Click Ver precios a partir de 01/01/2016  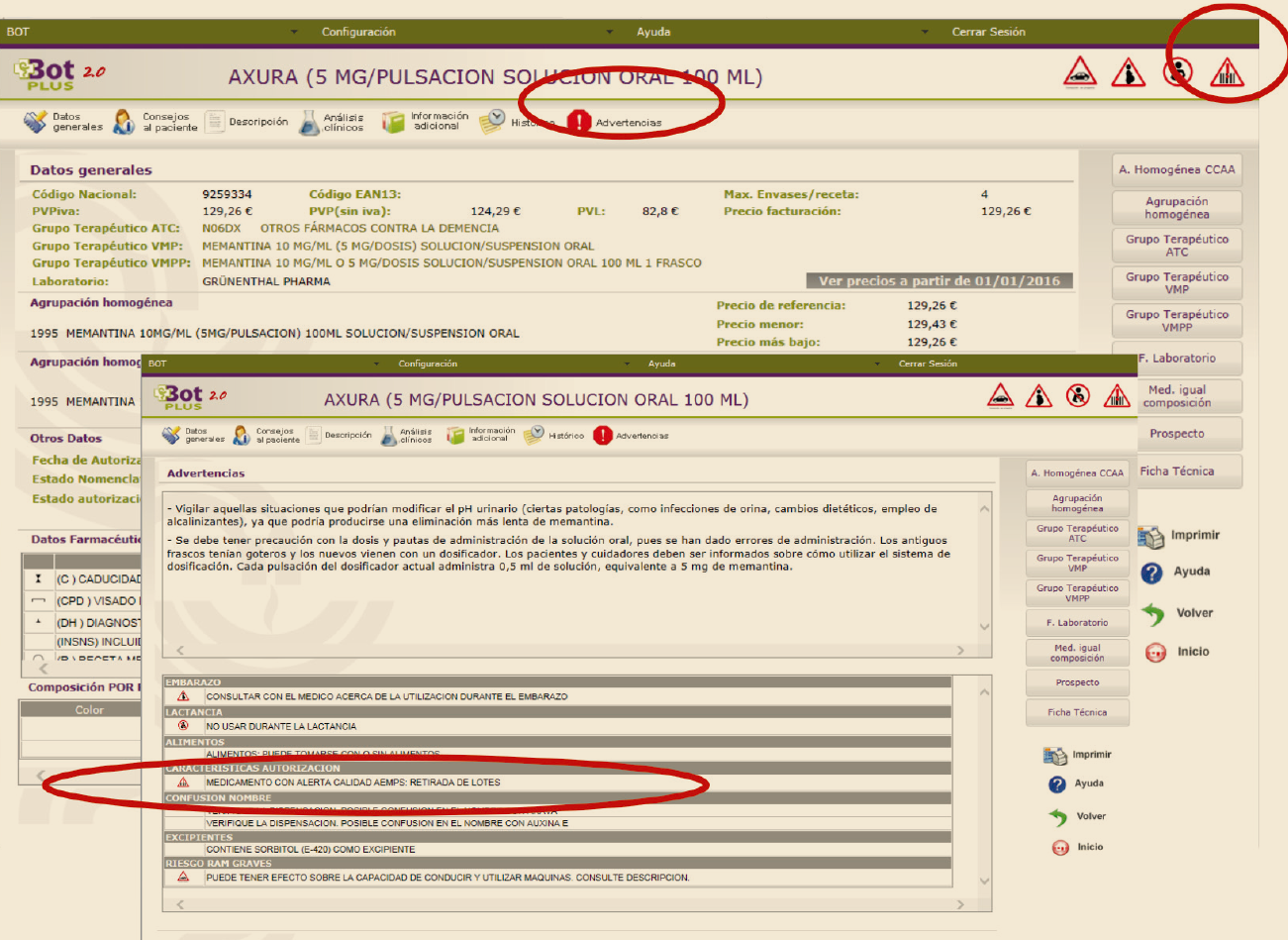coord(939,281)
